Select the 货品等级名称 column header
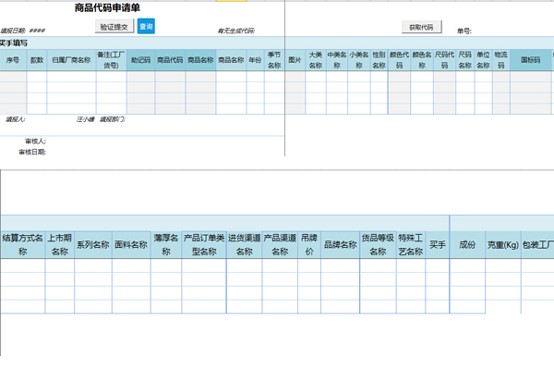 (x=378, y=245)
